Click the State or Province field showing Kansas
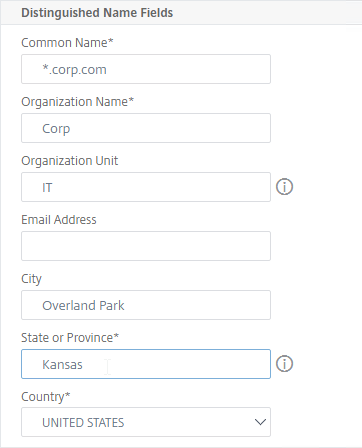 [146, 364]
